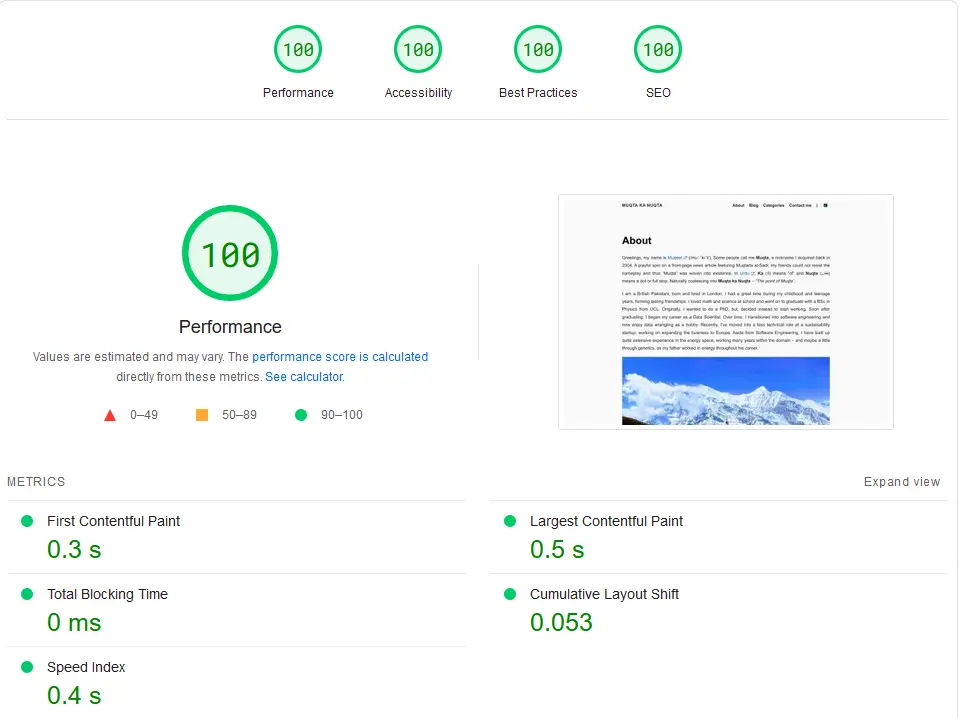The height and width of the screenshot is (718, 967).
Task: Click the red triangle for the 0–49 range
Action: 110,414
